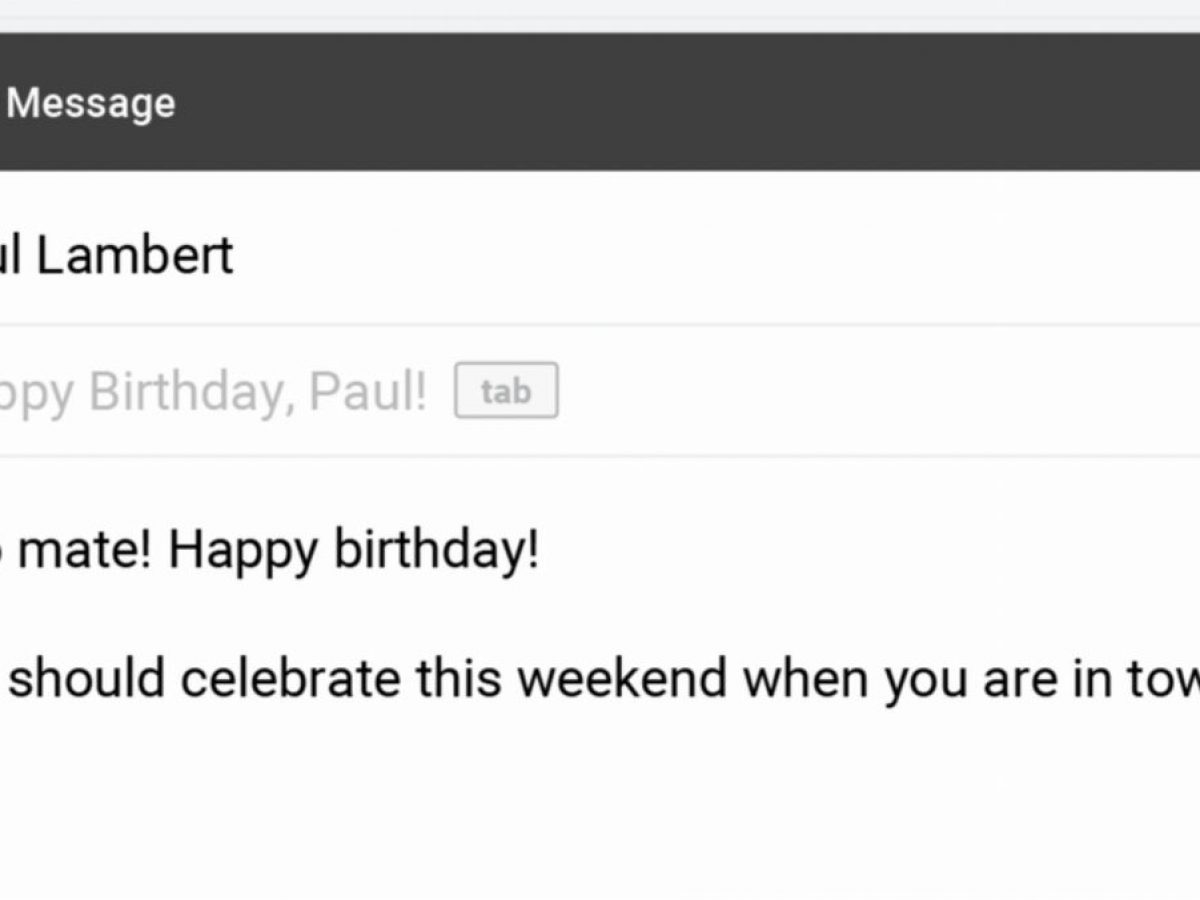
Task: Focus empty recipient field area right of Lambert
Action: click(700, 255)
